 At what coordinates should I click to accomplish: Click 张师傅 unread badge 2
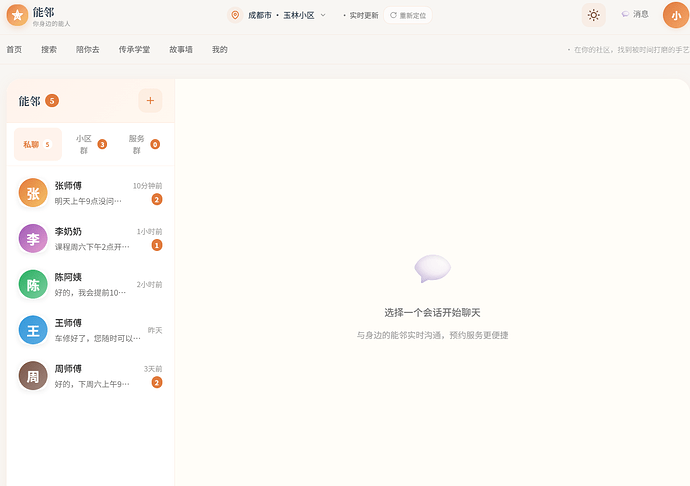click(157, 199)
